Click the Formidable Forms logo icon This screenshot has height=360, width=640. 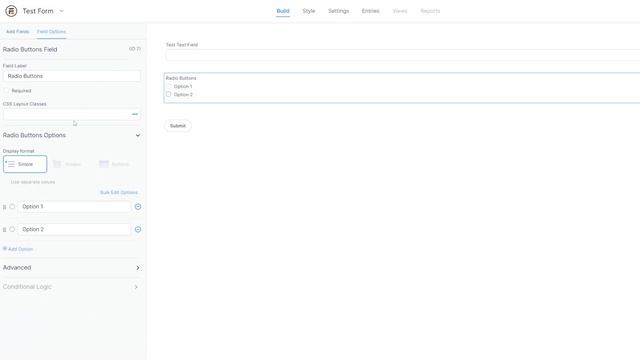(x=11, y=11)
